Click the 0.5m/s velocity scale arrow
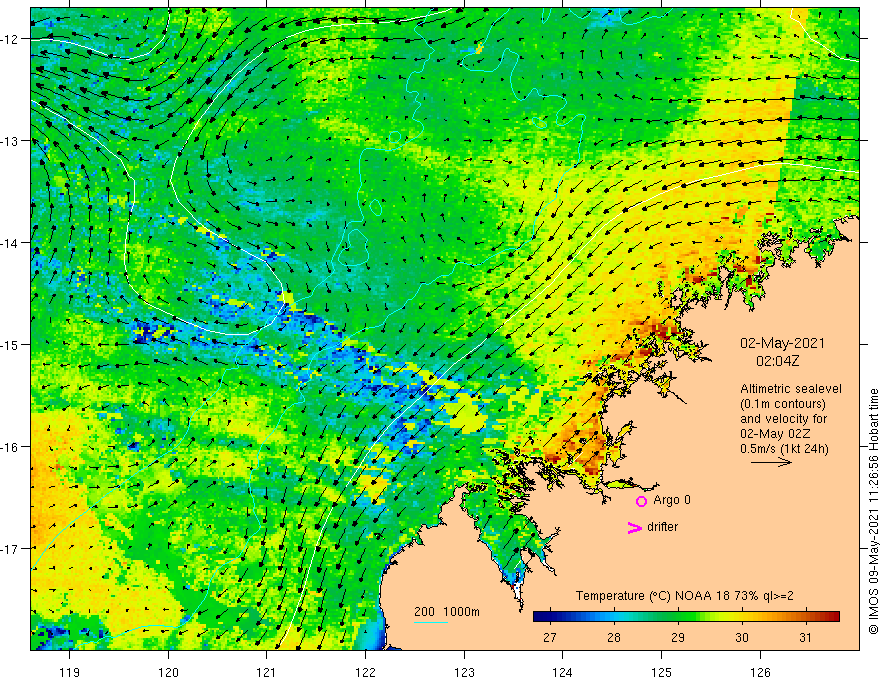 point(771,462)
